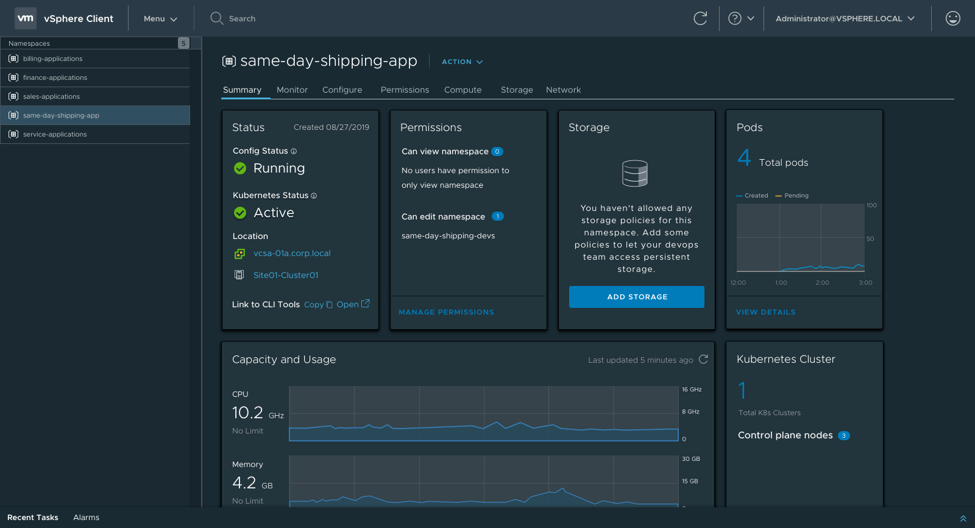Open the Administrator@VSPHERE.LOCAL user dropdown

click(845, 19)
